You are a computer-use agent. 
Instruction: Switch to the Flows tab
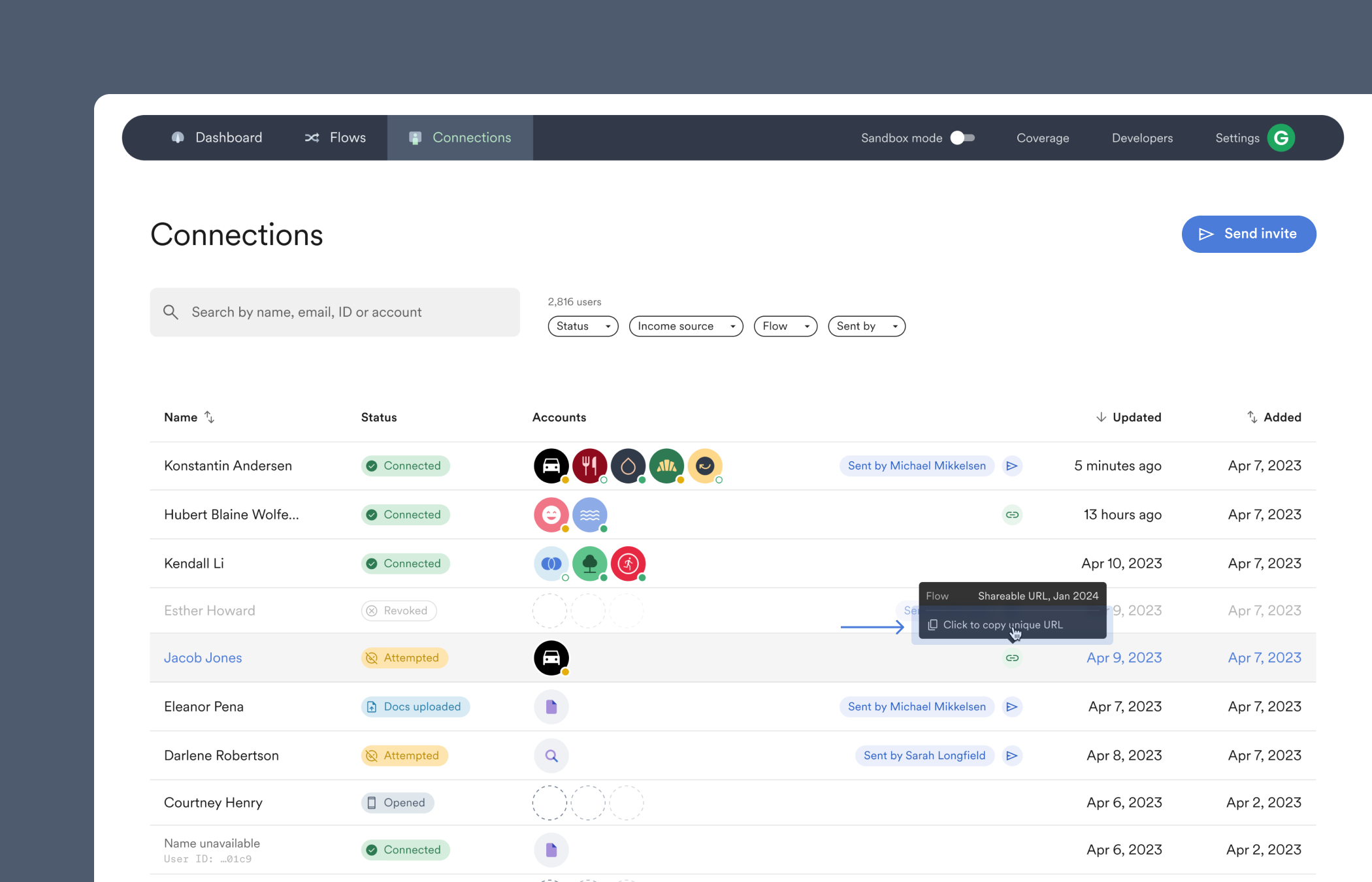[335, 137]
